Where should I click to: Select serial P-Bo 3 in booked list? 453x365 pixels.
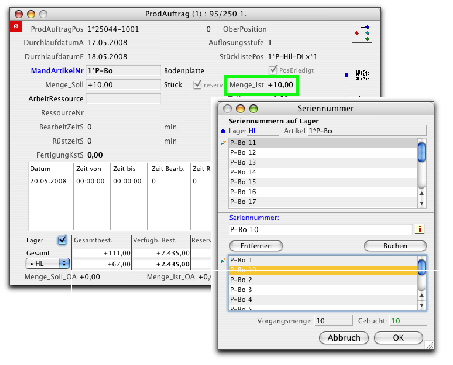pyautogui.click(x=323, y=290)
